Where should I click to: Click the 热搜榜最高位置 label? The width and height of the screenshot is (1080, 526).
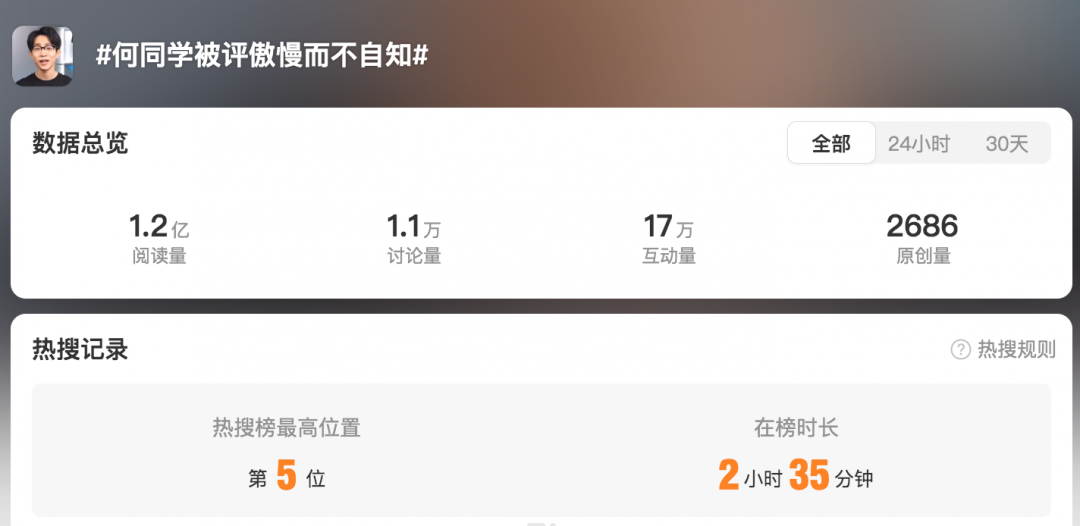coord(287,428)
